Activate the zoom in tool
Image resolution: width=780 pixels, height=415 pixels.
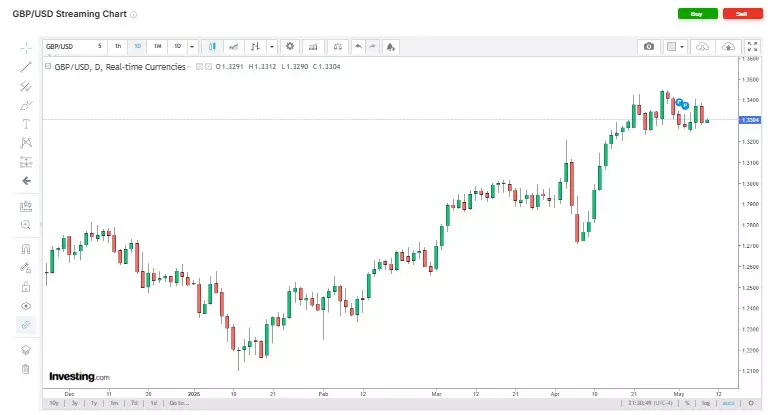point(26,225)
